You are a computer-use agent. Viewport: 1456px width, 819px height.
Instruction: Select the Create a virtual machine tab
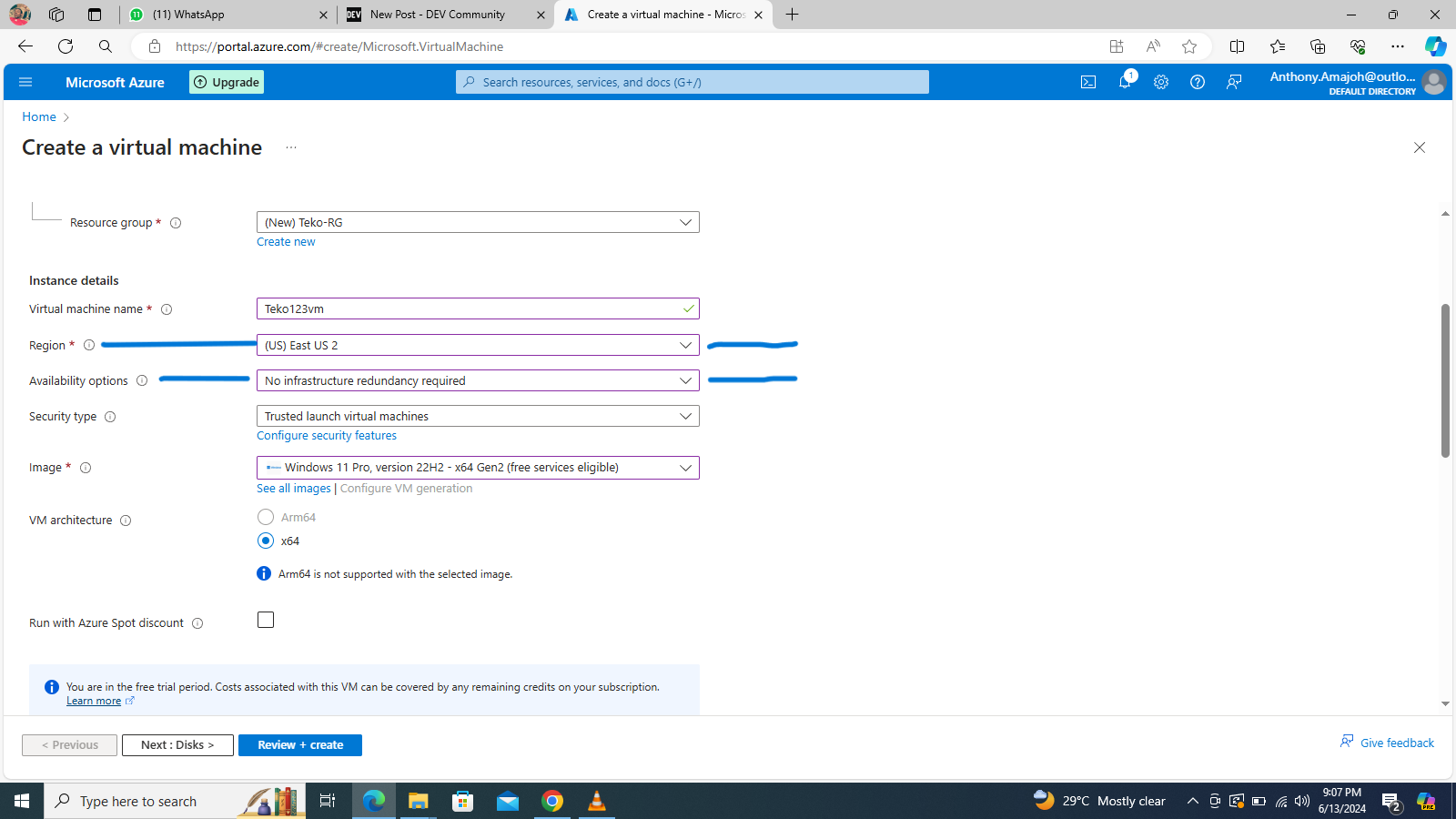(x=664, y=15)
